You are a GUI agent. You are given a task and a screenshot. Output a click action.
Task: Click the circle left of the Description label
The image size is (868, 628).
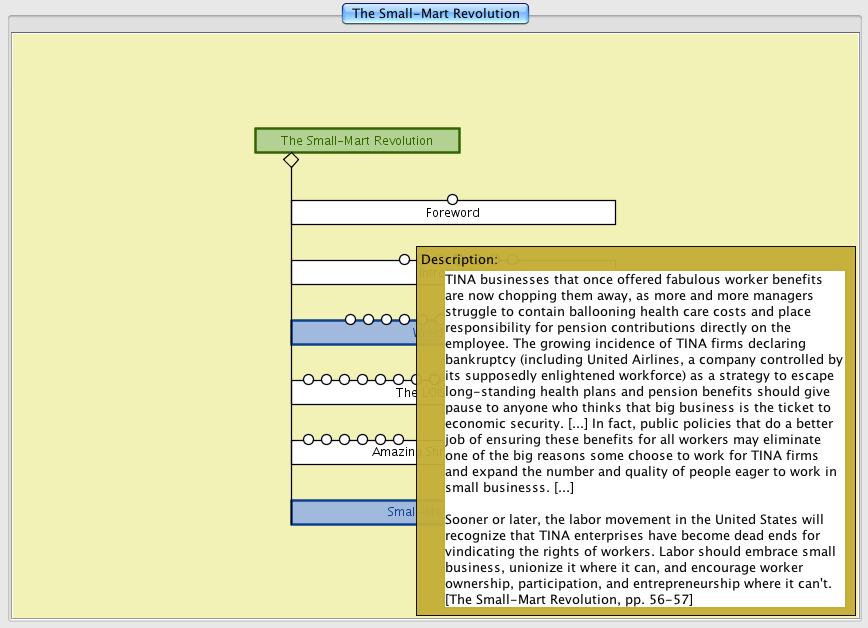(x=404, y=260)
